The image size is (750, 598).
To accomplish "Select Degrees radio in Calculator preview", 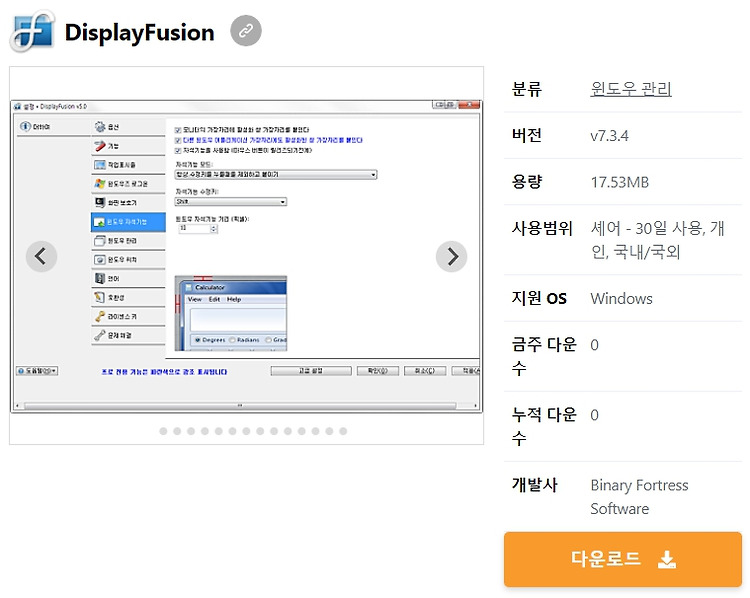I will [x=198, y=340].
